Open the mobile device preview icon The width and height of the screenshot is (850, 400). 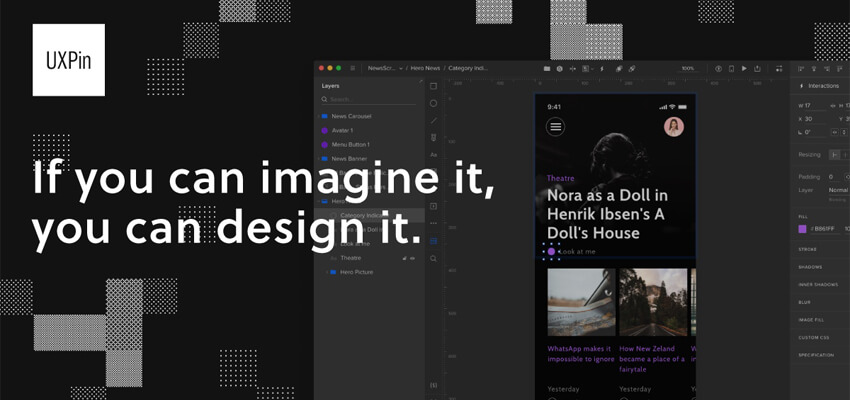pos(731,68)
